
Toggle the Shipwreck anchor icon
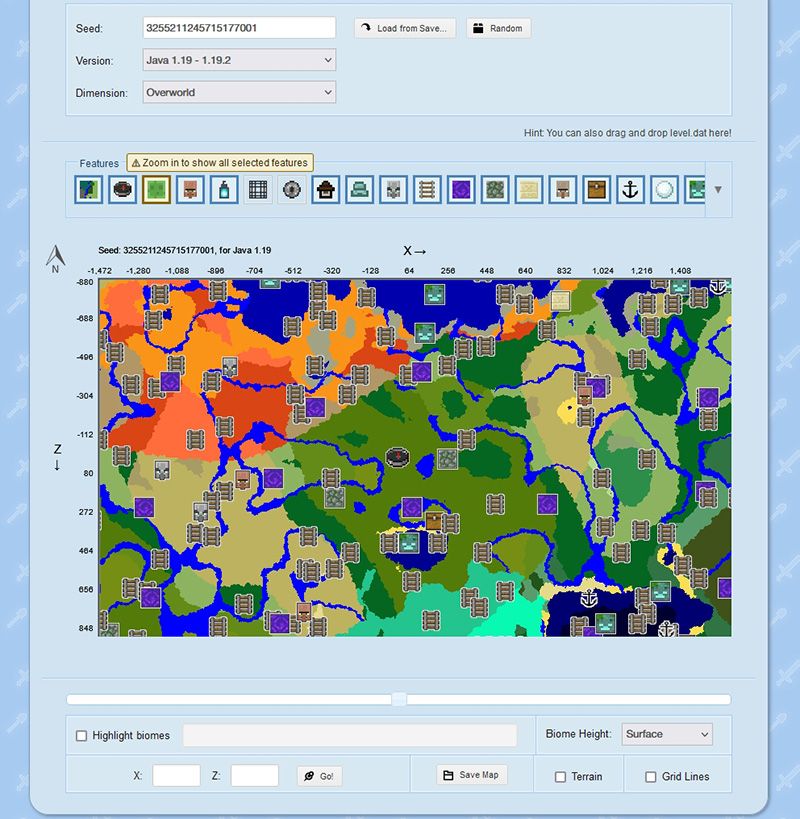click(x=632, y=190)
